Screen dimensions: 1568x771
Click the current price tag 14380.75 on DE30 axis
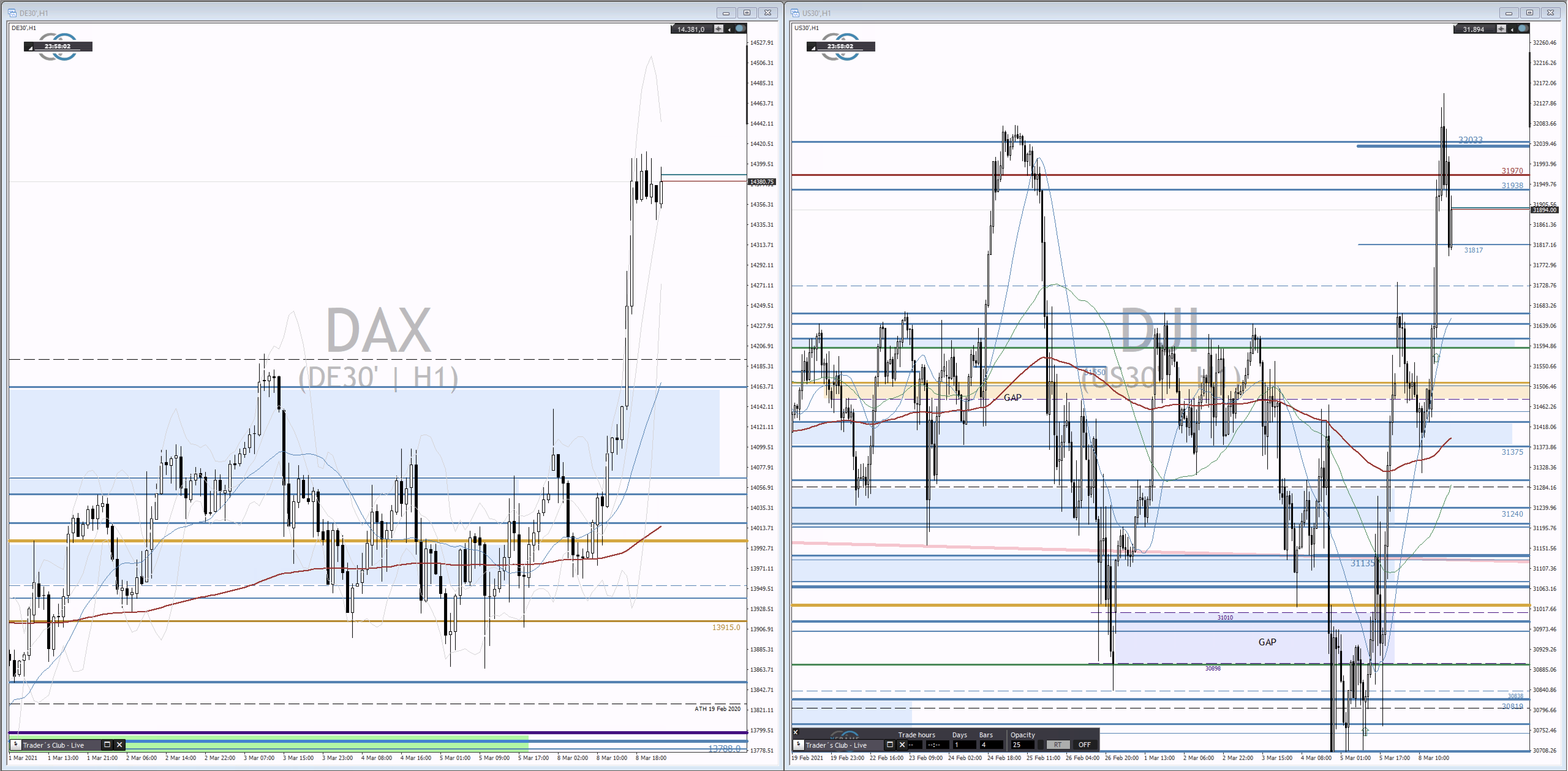(761, 181)
